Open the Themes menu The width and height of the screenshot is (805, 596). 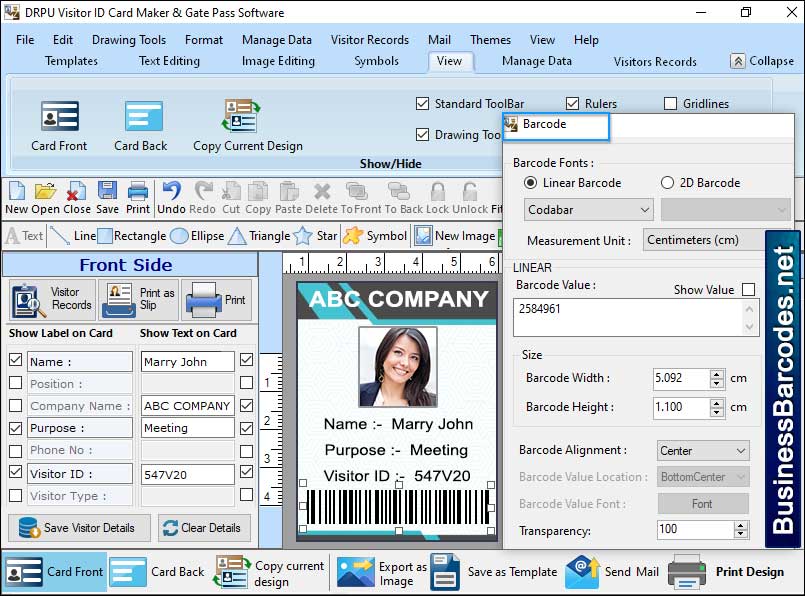[489, 40]
